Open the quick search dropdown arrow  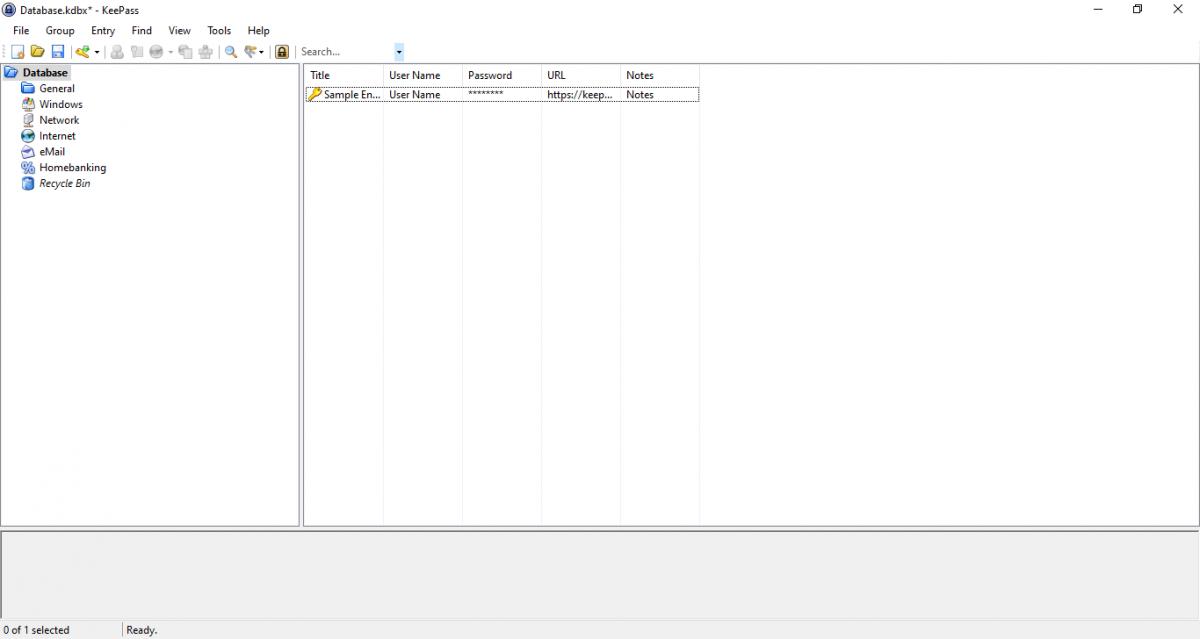[399, 52]
